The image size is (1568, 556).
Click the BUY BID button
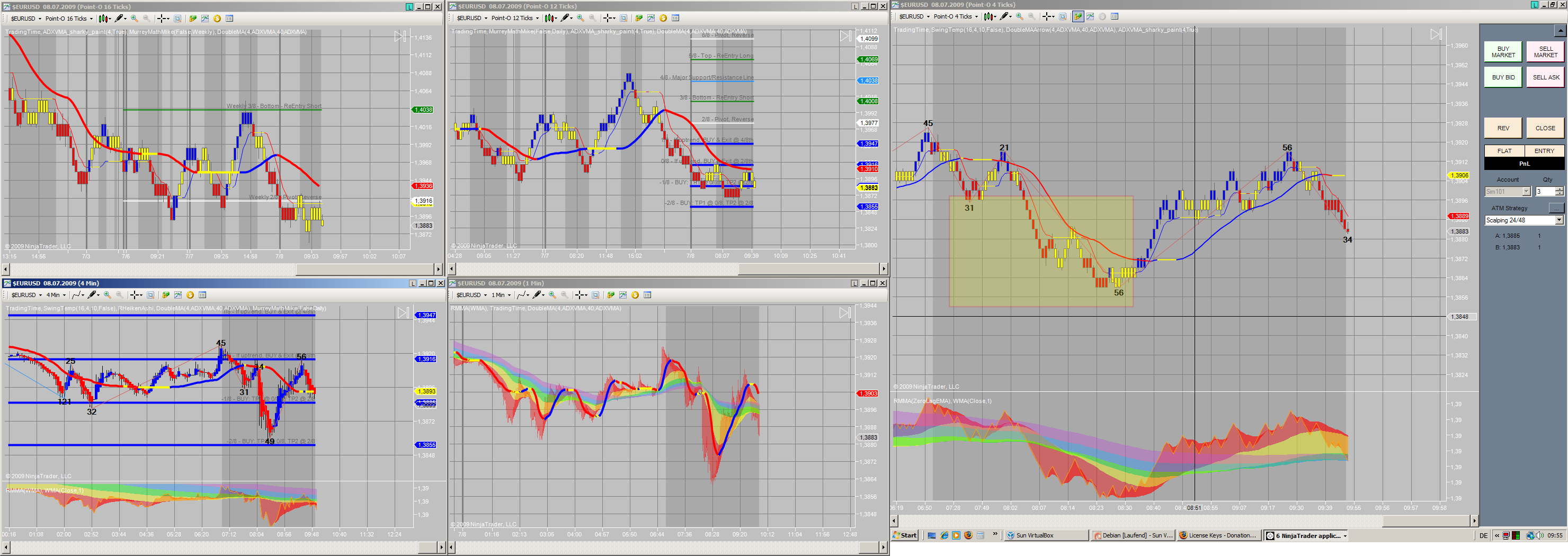point(1503,77)
